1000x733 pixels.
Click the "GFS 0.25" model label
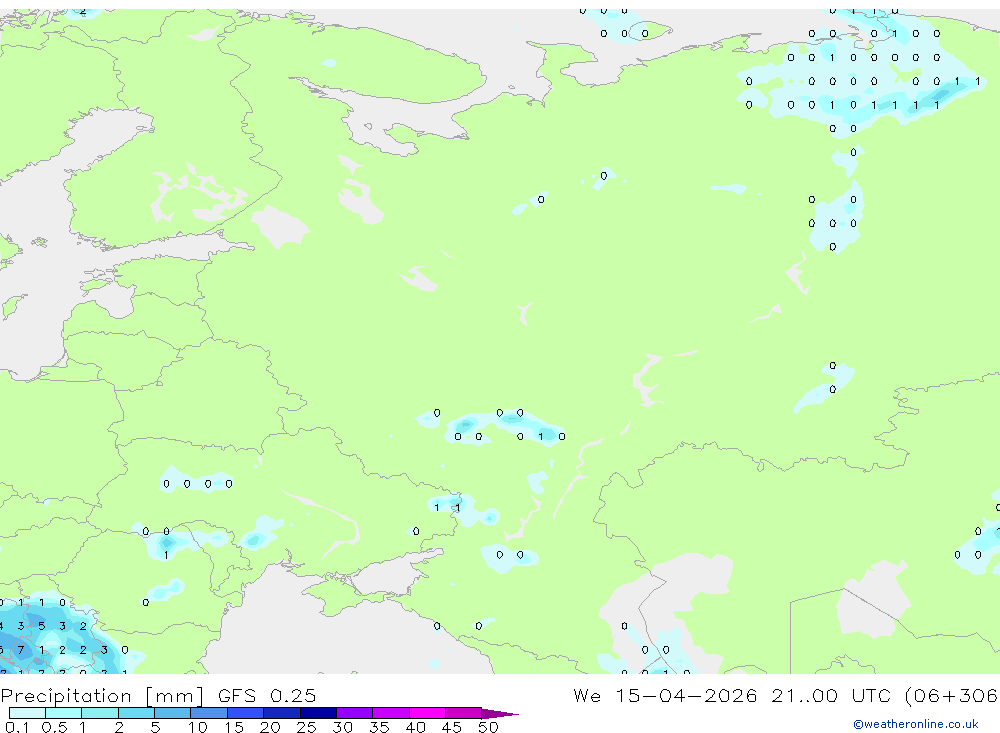[x=267, y=696]
